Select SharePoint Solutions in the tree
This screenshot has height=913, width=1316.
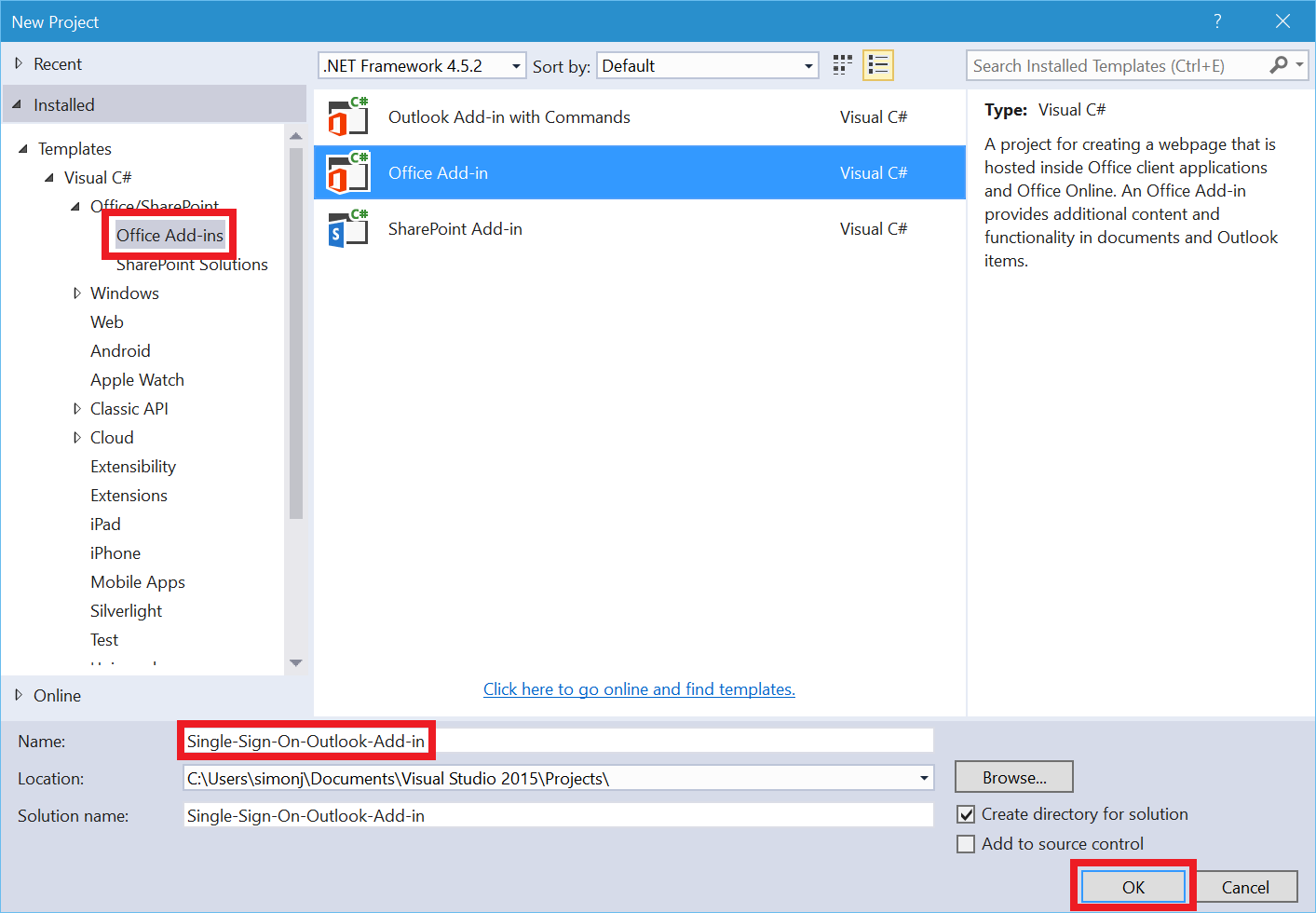[x=192, y=265]
